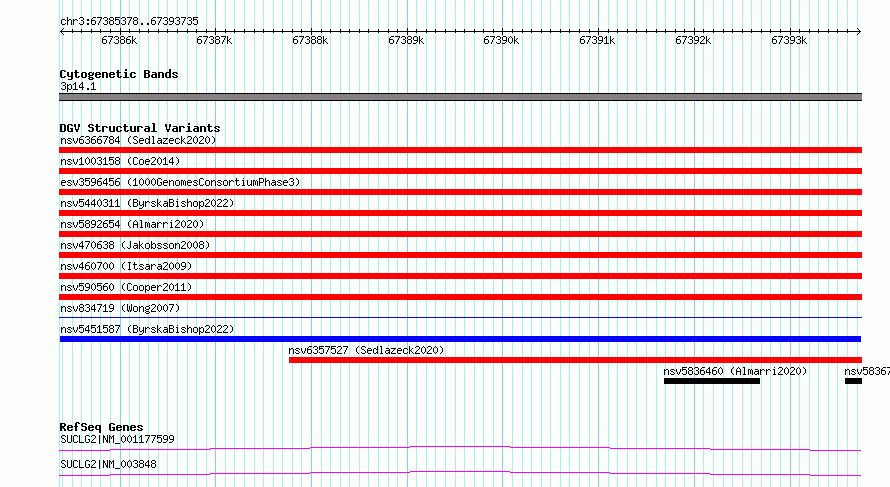Click the black bar under nsv5836460
890x487 pixels.
point(712,381)
